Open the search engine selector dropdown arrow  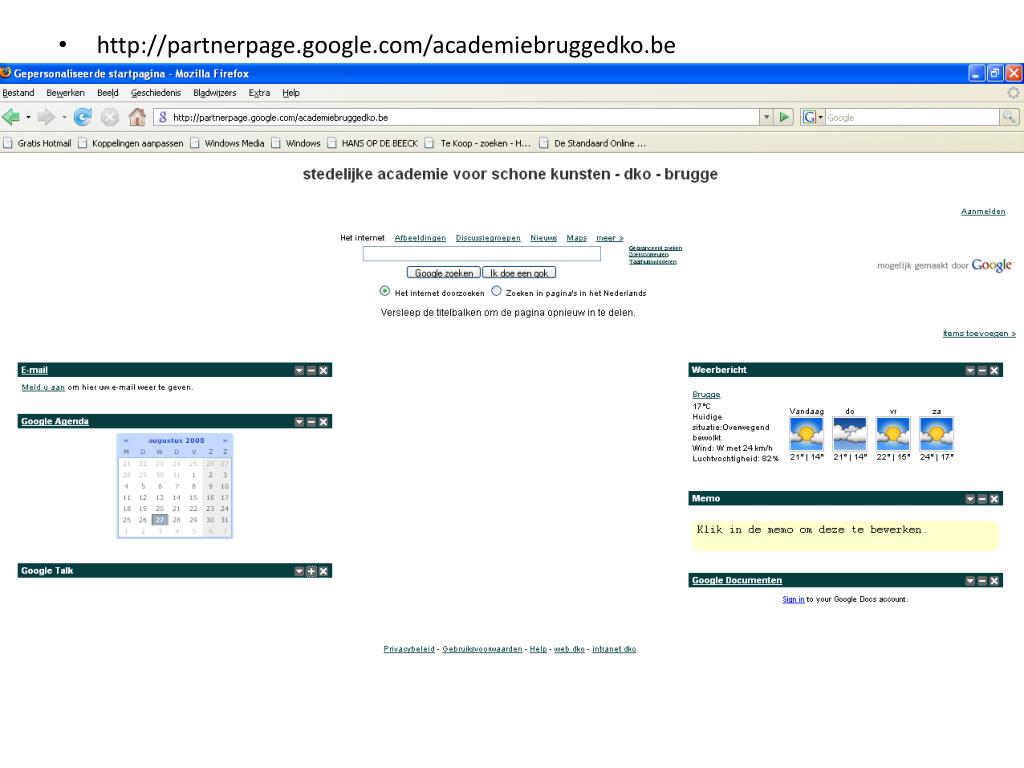820,118
